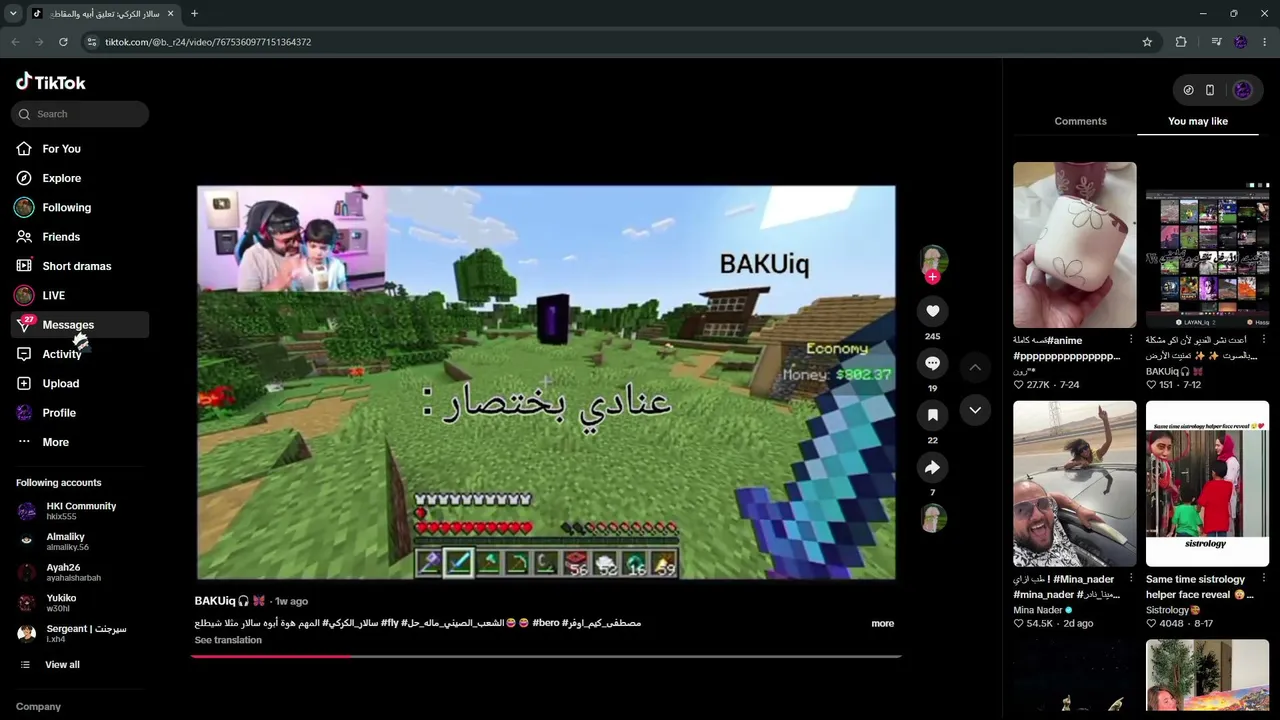Close the TikTok browser tab
This screenshot has height=720, width=1280.
(170, 14)
